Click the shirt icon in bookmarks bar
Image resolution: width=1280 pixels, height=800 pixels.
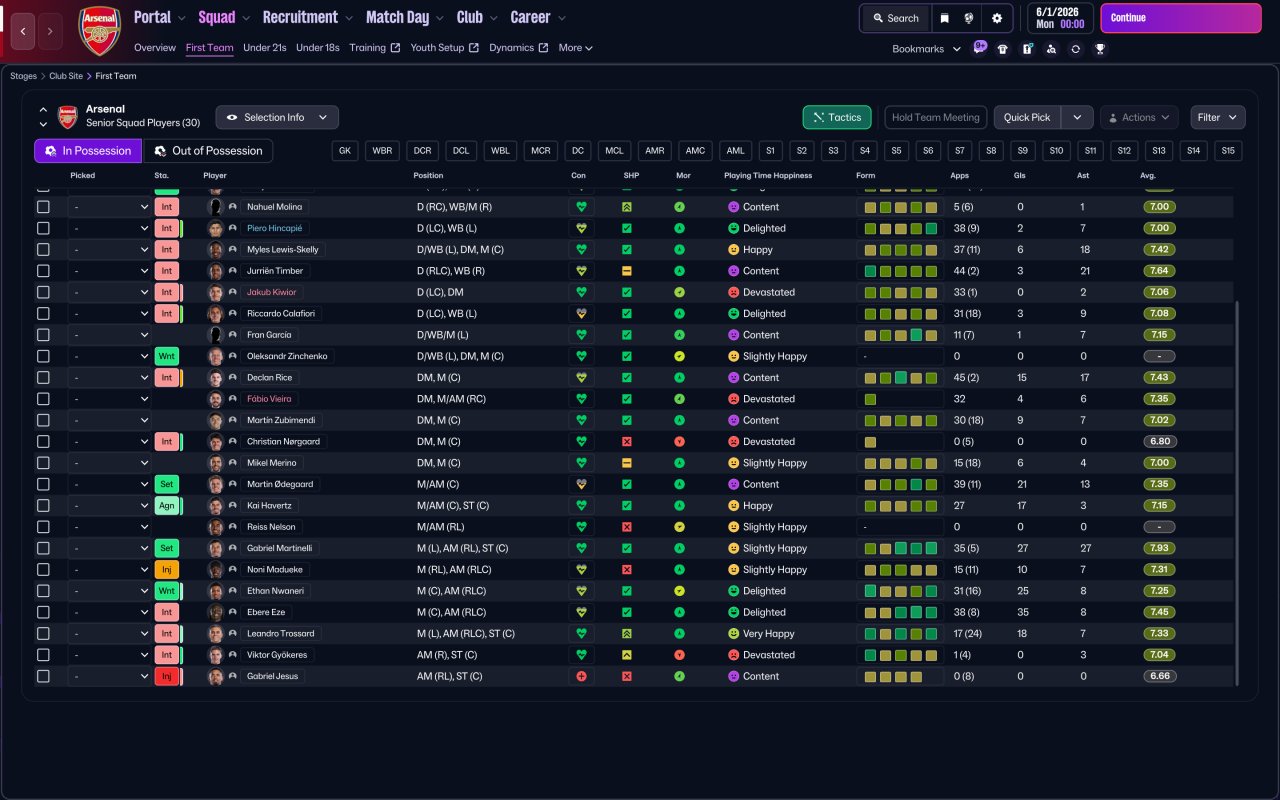[x=1003, y=49]
